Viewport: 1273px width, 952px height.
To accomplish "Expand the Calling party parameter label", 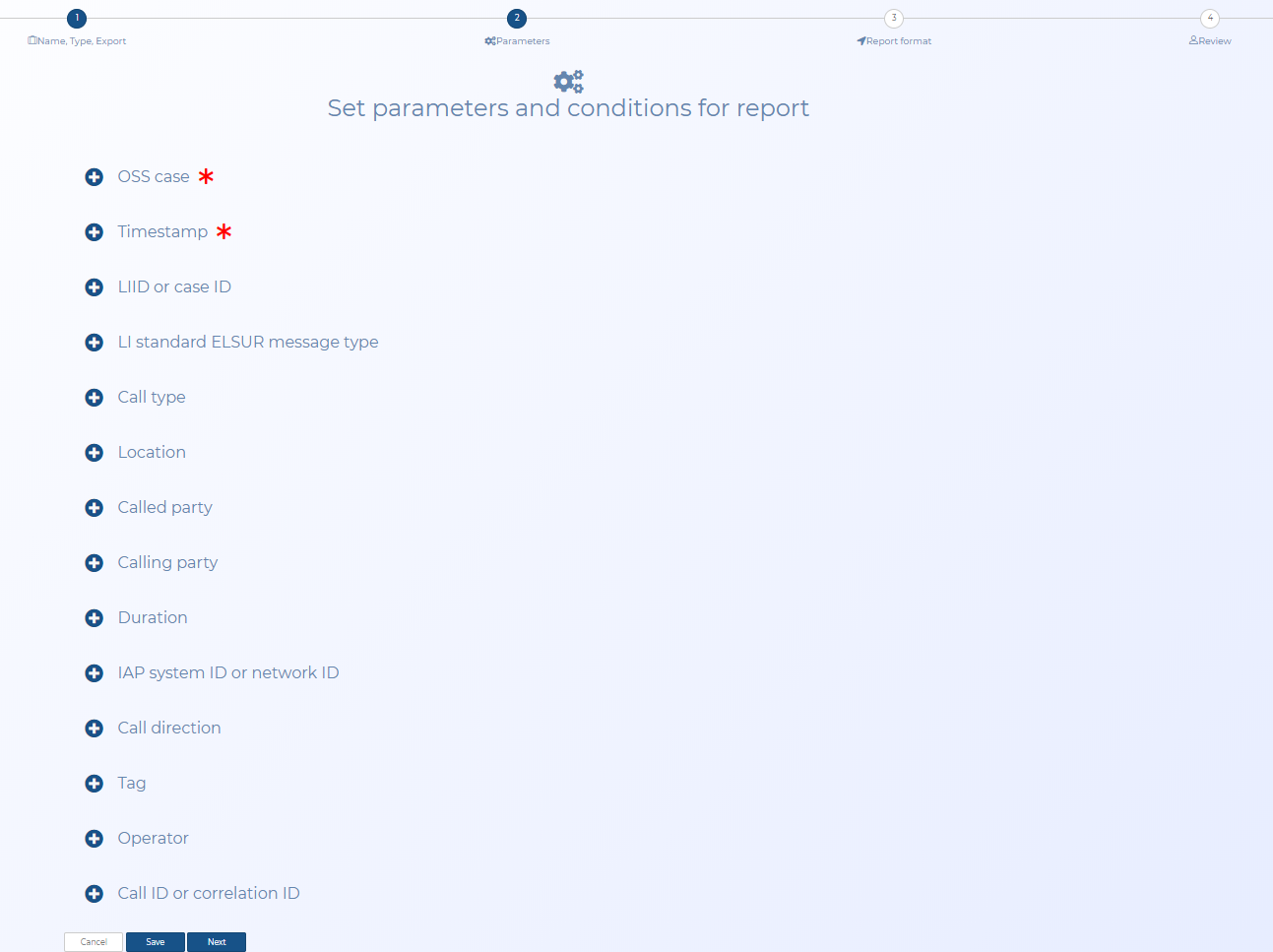I will pos(167,562).
